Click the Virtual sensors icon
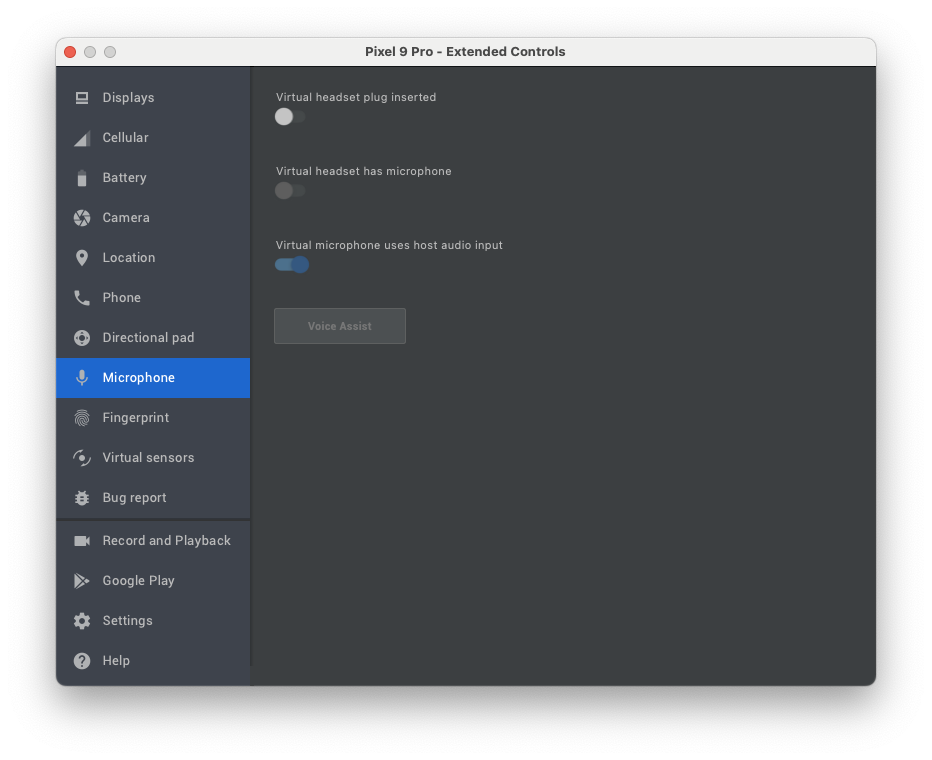The width and height of the screenshot is (932, 760). coord(82,458)
